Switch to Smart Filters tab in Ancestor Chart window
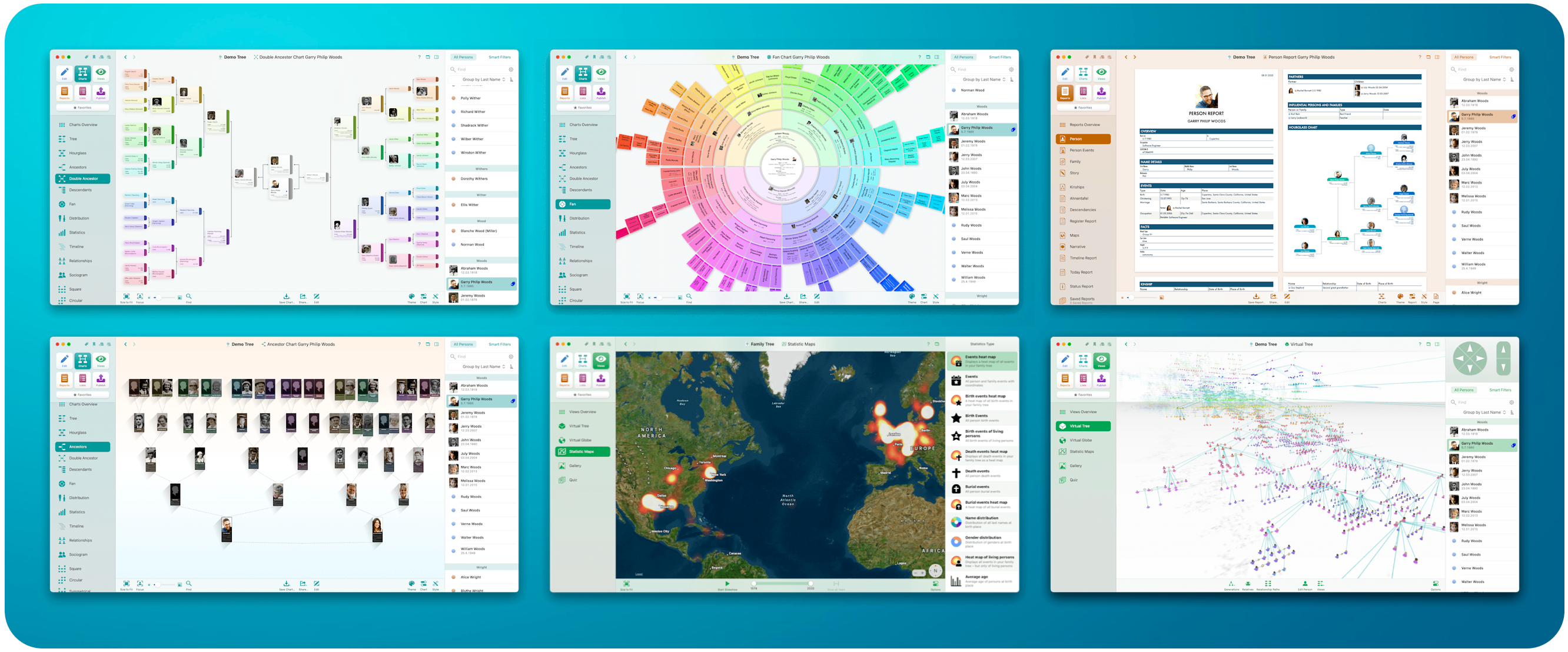Viewport: 1568px width, 652px height. click(x=499, y=344)
